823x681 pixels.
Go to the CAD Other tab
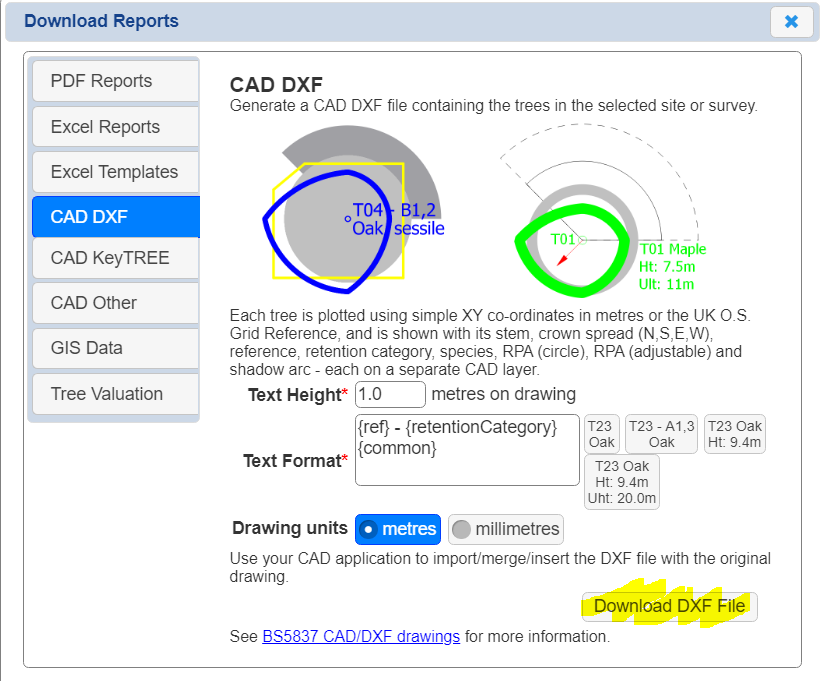(115, 303)
